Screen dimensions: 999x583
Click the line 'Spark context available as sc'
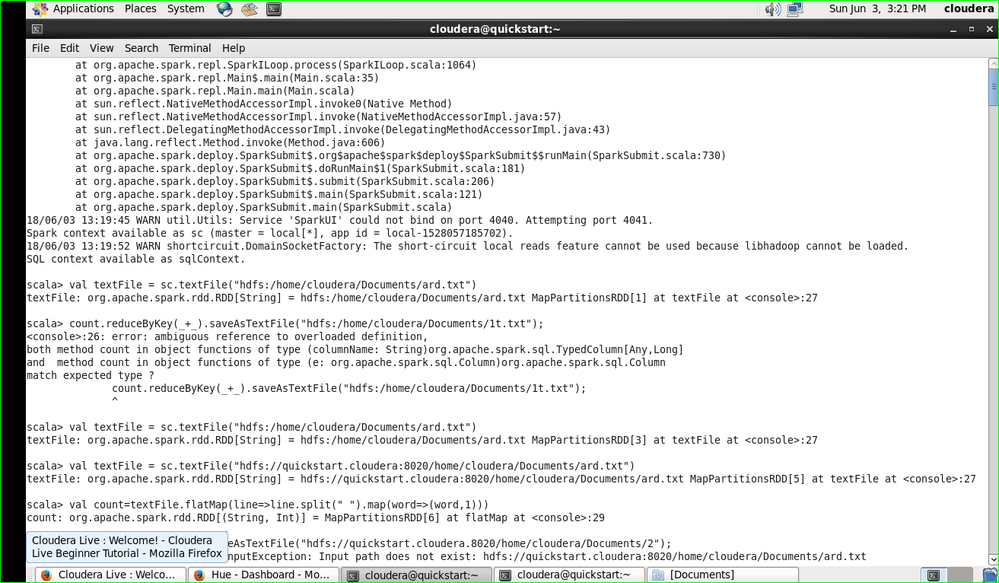(270, 233)
